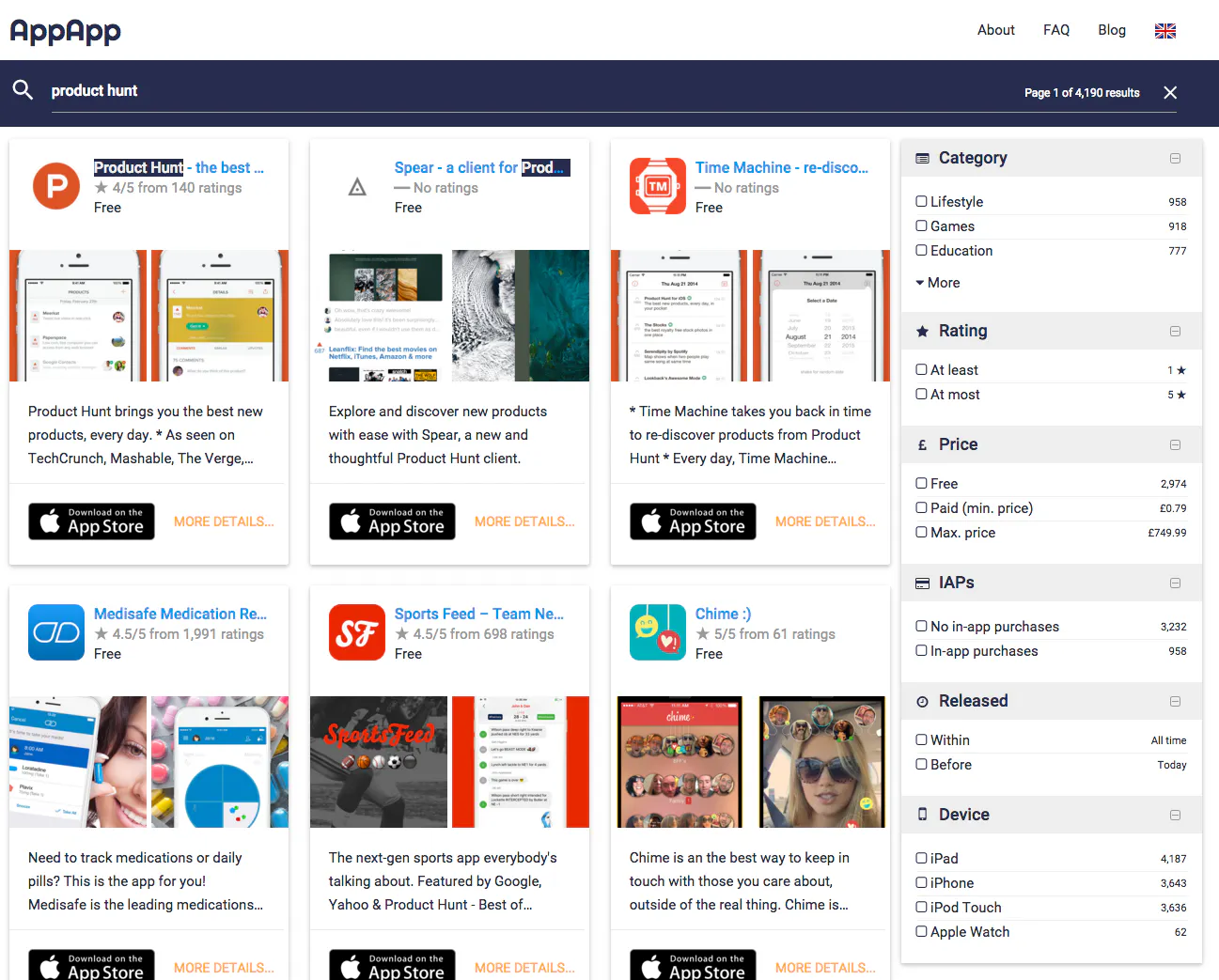
Task: Open Chime selfie screenshot thumbnail
Action: (x=821, y=762)
